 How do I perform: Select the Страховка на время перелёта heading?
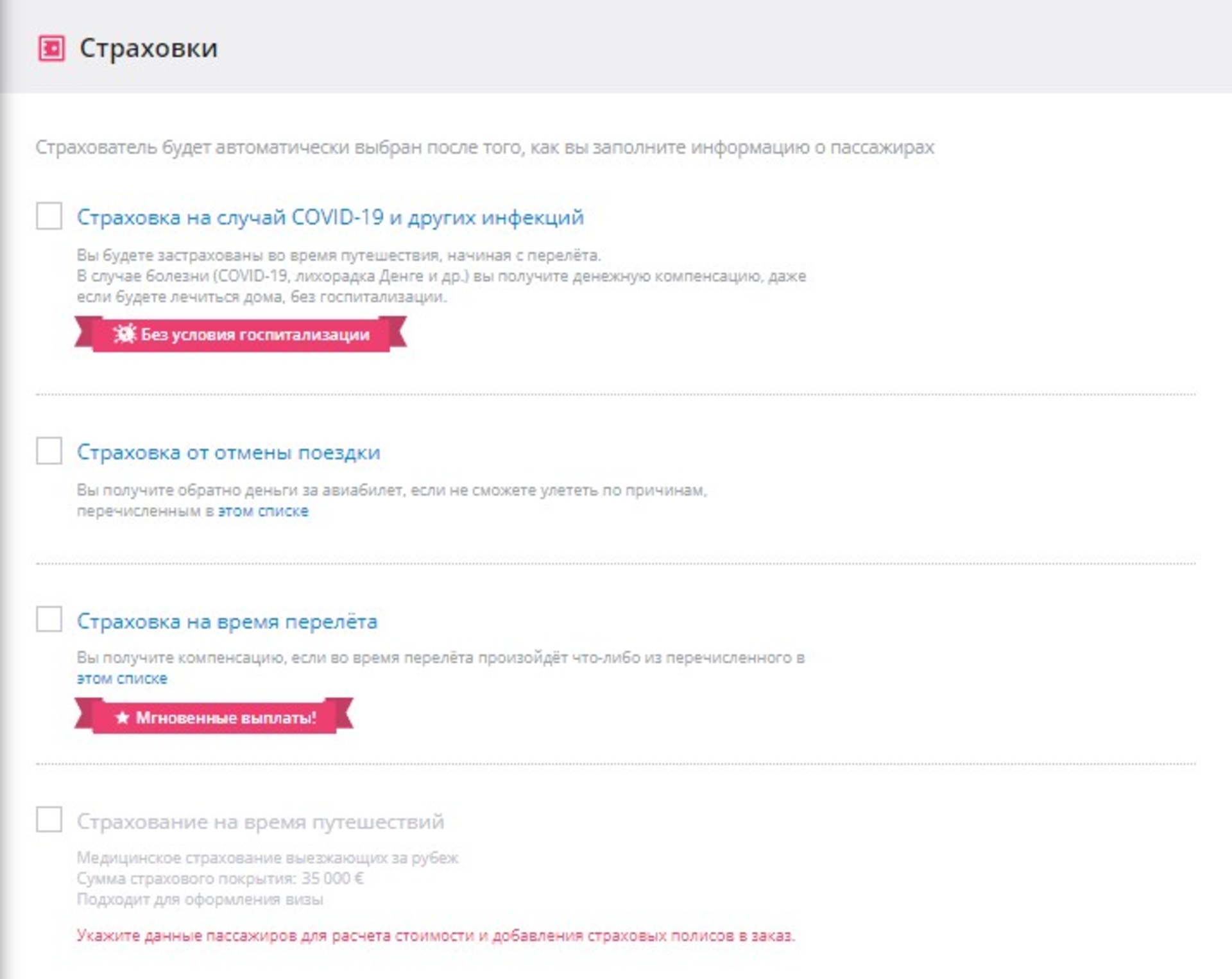[x=227, y=621]
